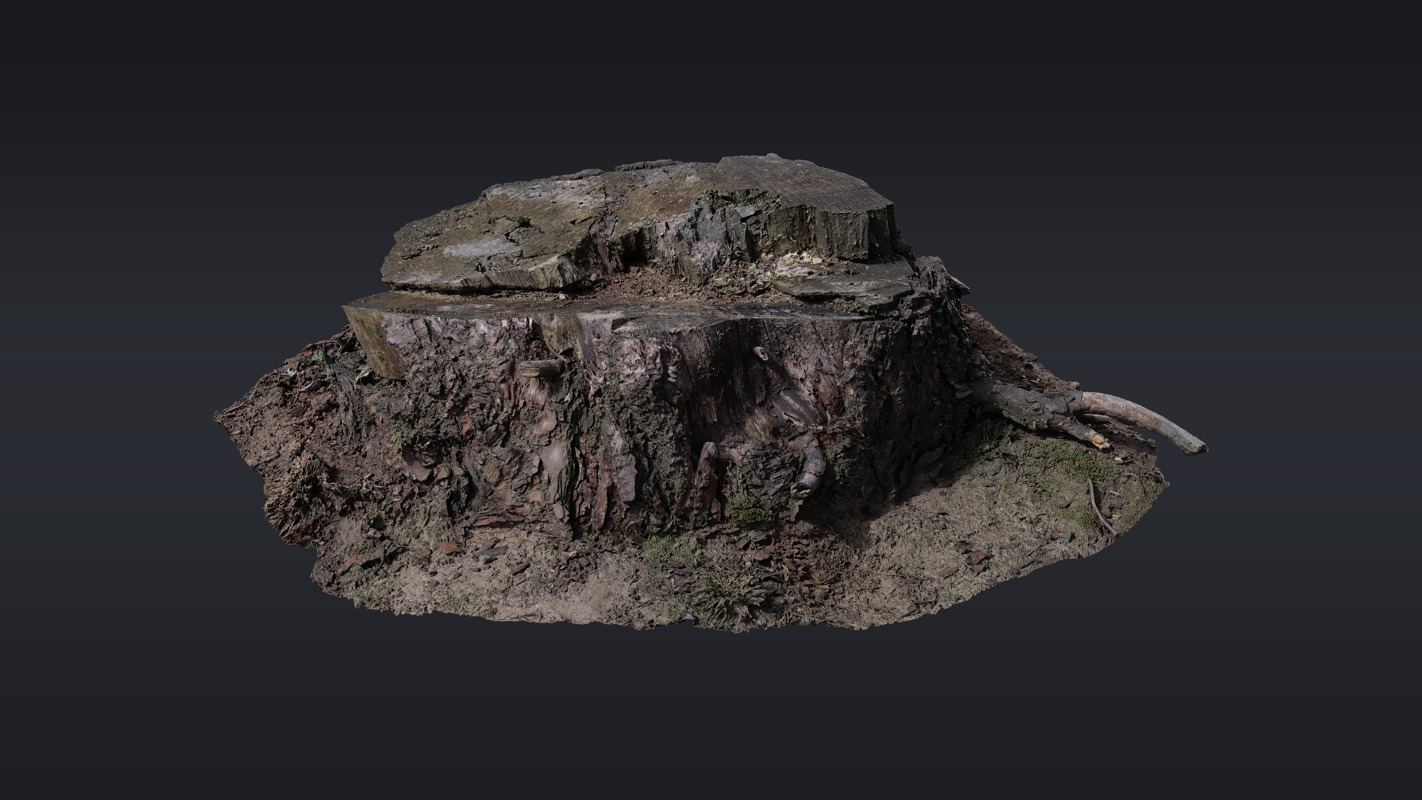Select the debris in the crevice between slabs
The height and width of the screenshot is (800, 1422).
coord(650,285)
